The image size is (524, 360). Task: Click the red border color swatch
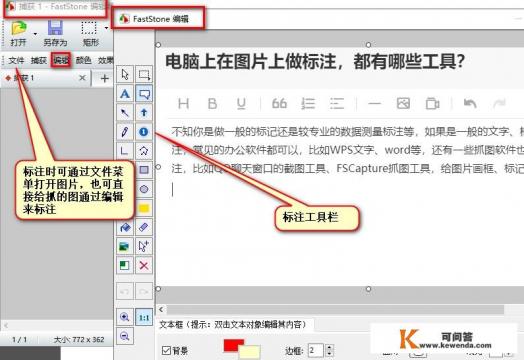(x=233, y=345)
